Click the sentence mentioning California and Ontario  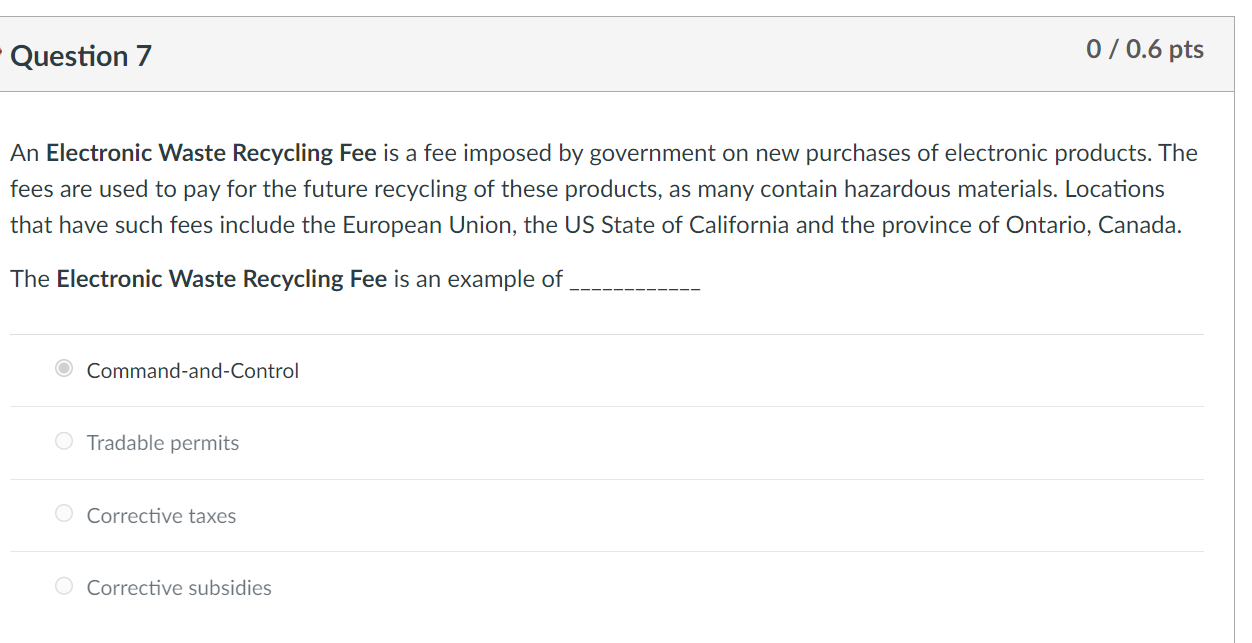click(595, 224)
